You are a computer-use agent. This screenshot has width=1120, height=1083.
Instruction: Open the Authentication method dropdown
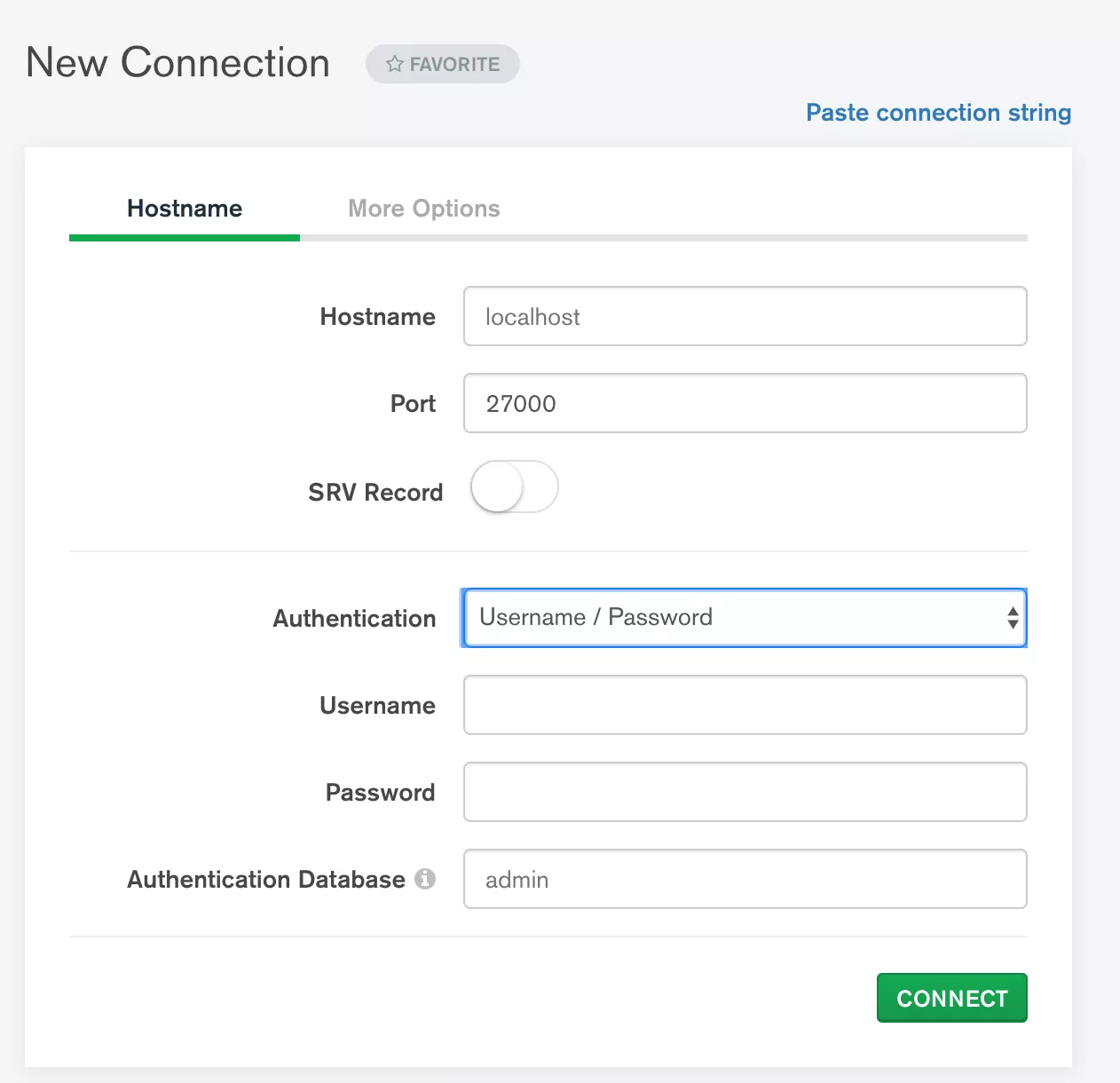click(745, 618)
